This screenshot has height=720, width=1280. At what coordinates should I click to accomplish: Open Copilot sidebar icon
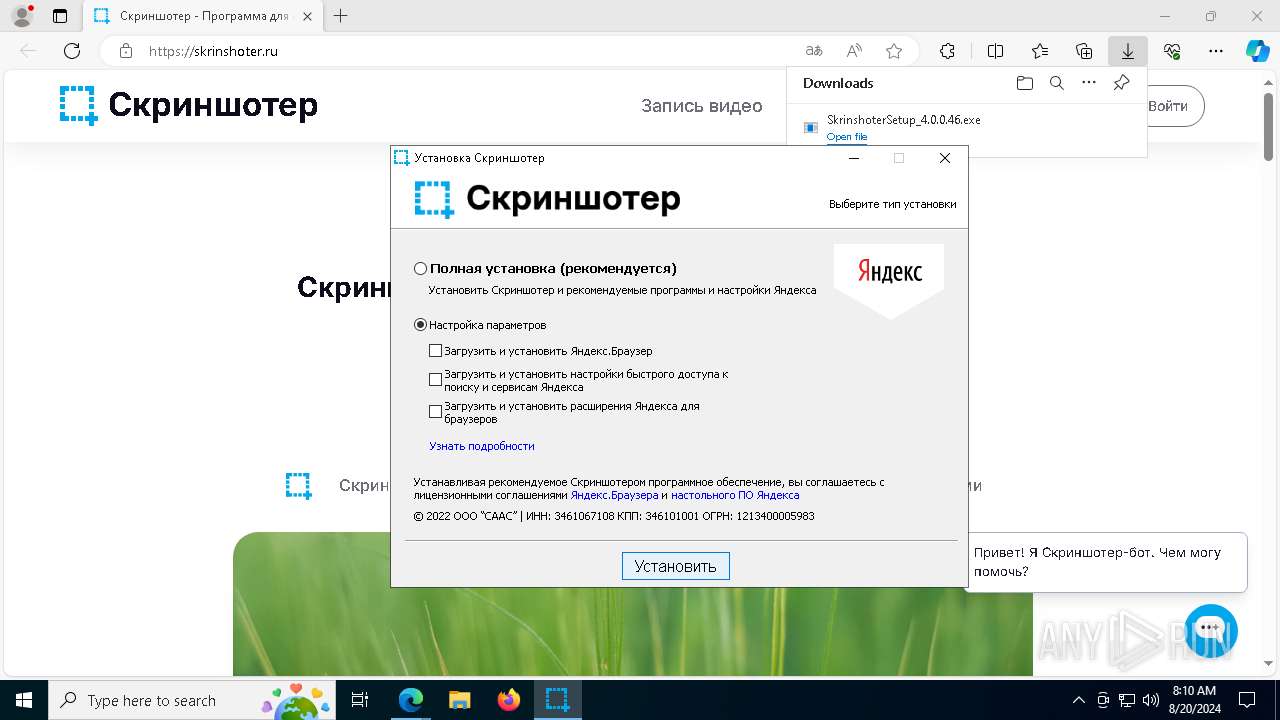point(1258,51)
